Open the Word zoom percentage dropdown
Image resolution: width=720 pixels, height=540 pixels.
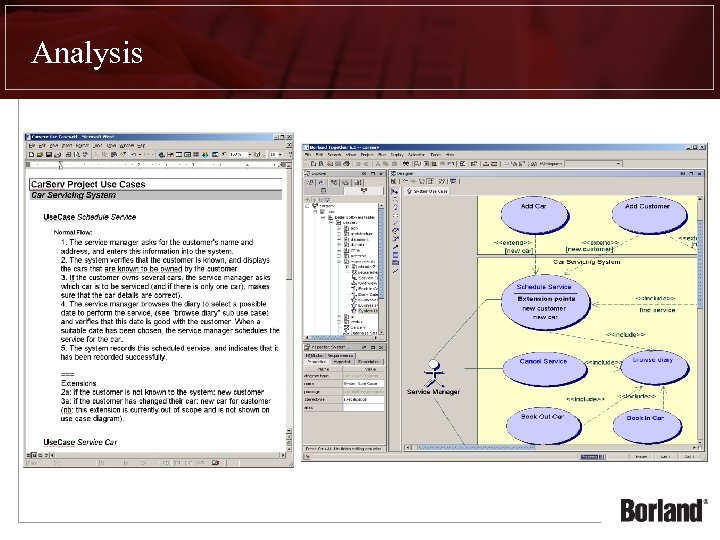(x=249, y=155)
